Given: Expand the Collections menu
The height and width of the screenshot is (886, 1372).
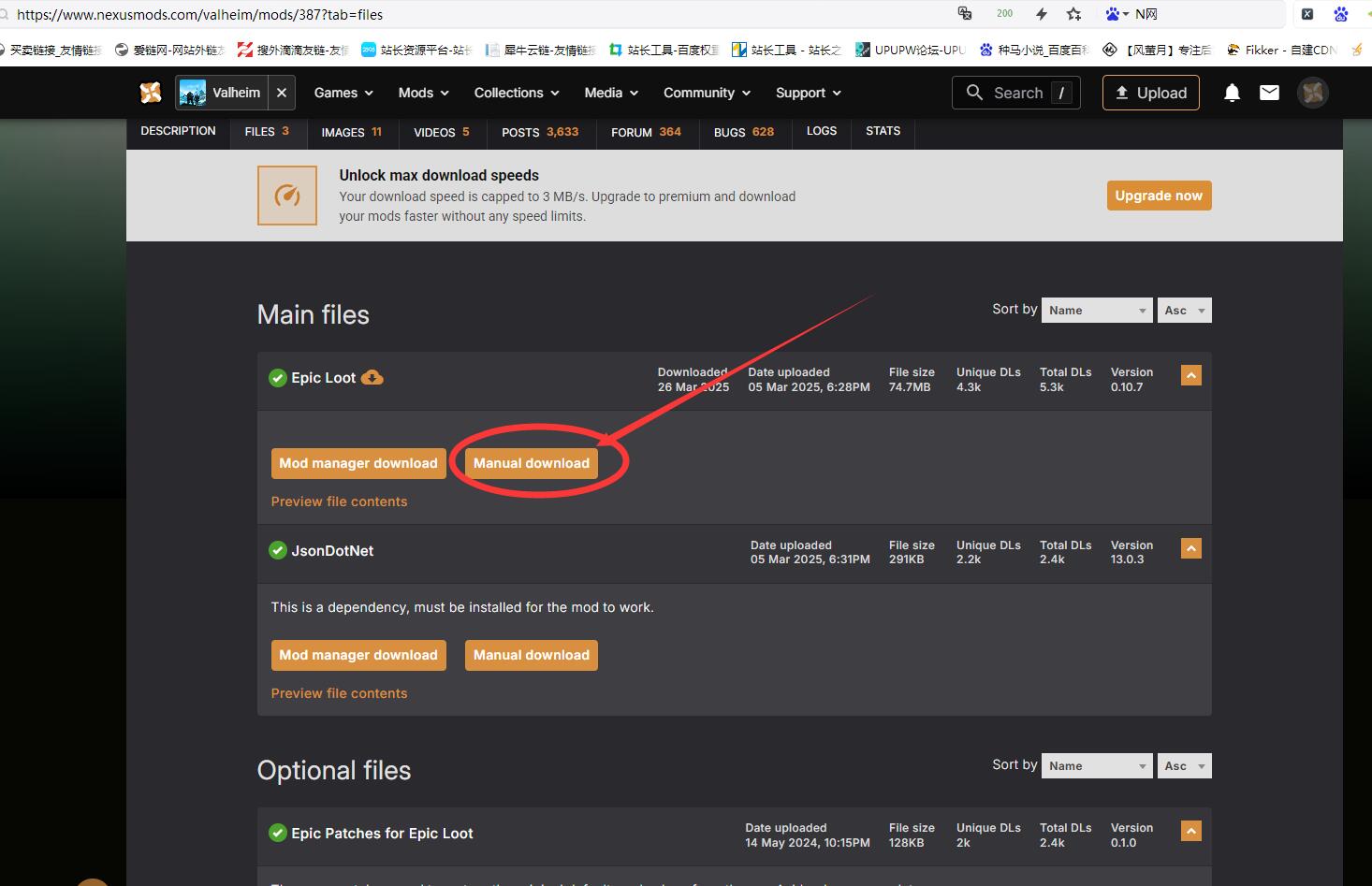Looking at the screenshot, I should (517, 93).
